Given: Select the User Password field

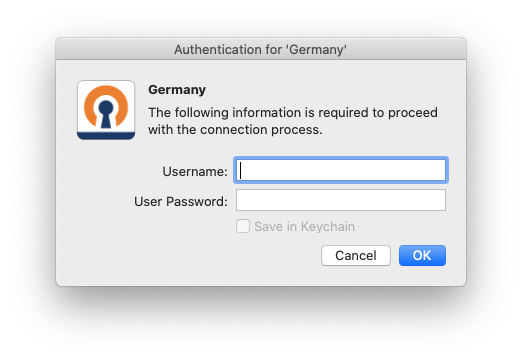Looking at the screenshot, I should (x=341, y=200).
